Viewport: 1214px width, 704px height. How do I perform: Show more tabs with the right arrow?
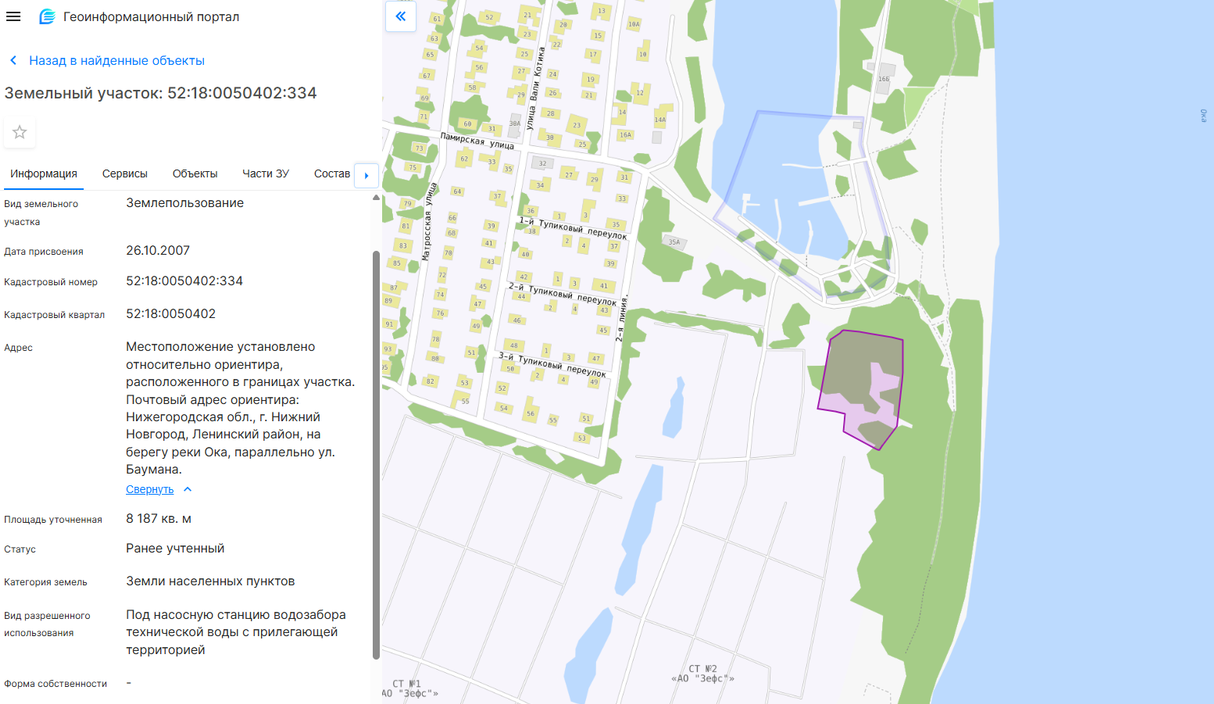tap(366, 175)
